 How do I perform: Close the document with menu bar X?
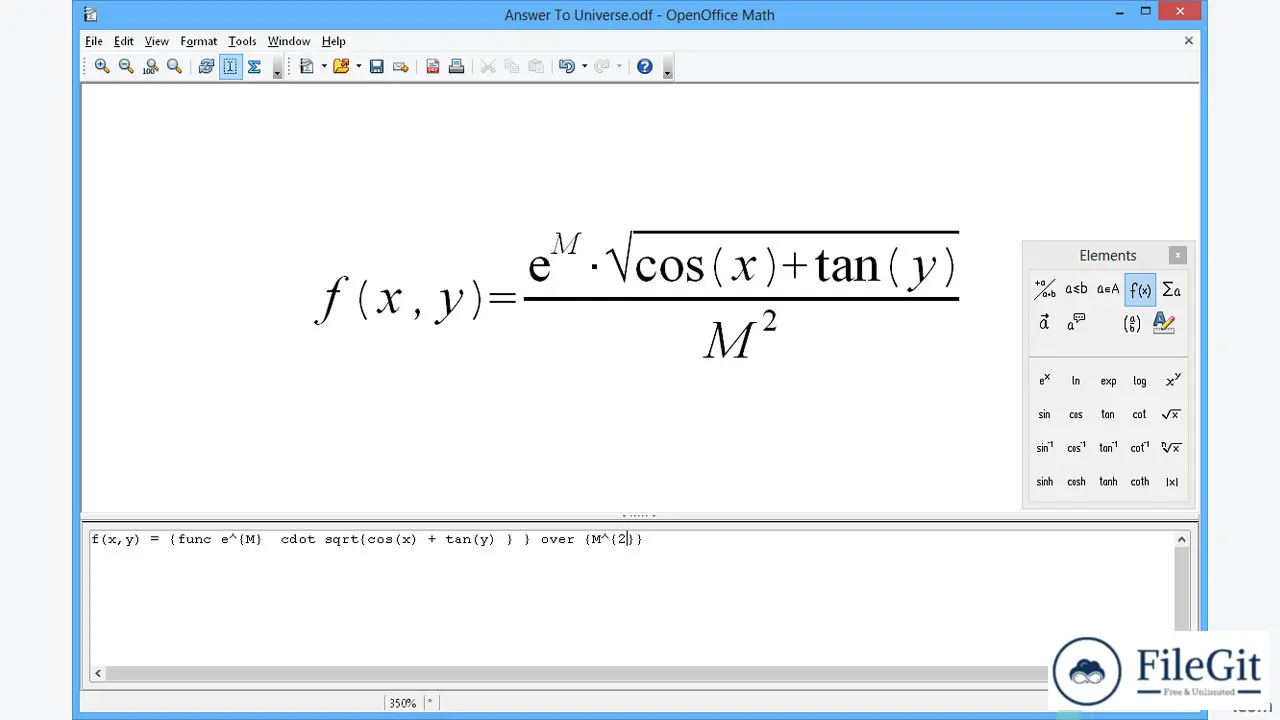click(1189, 41)
